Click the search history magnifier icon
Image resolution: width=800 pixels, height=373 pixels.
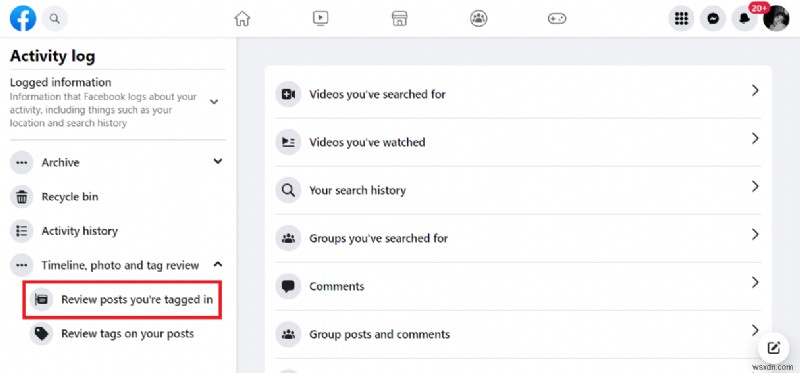click(288, 190)
